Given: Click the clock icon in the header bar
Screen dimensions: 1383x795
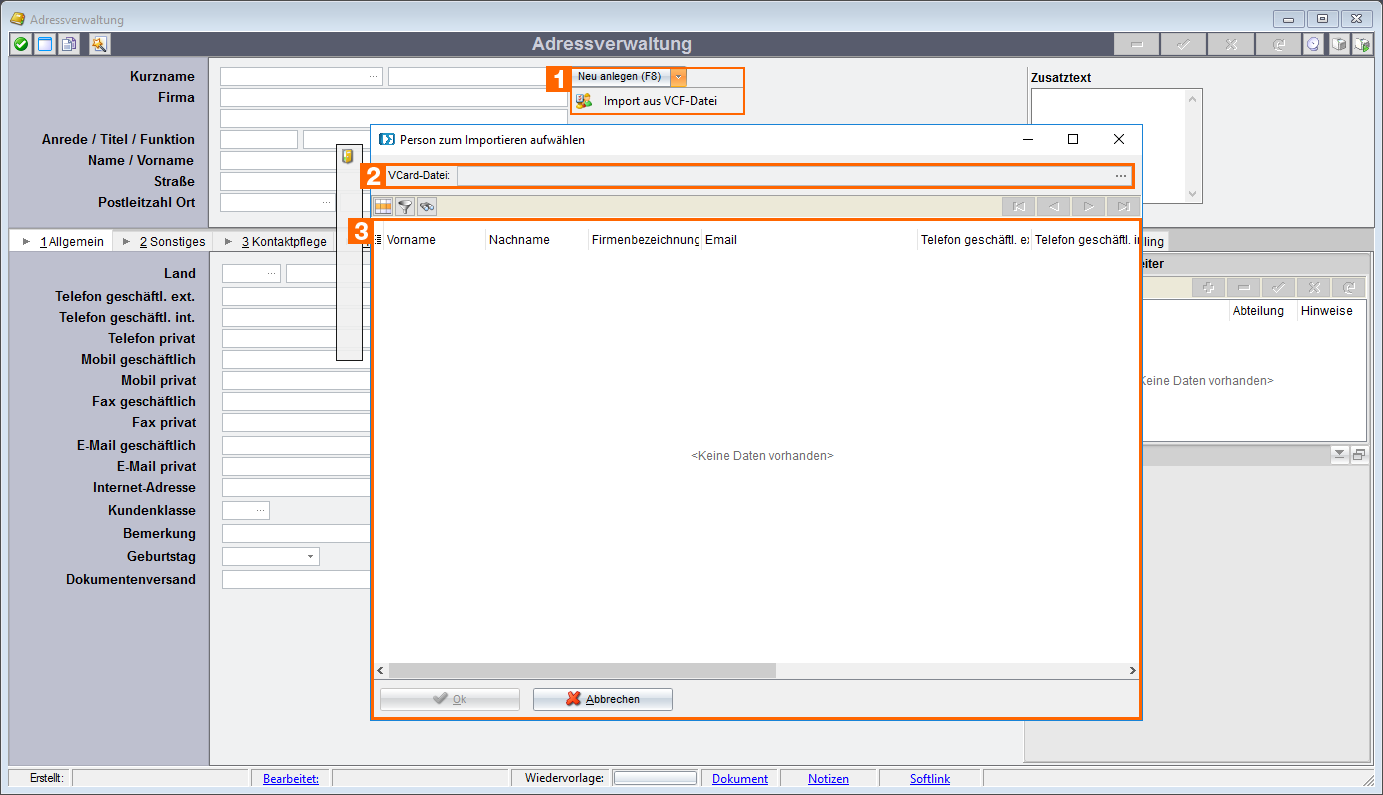Looking at the screenshot, I should click(1313, 44).
